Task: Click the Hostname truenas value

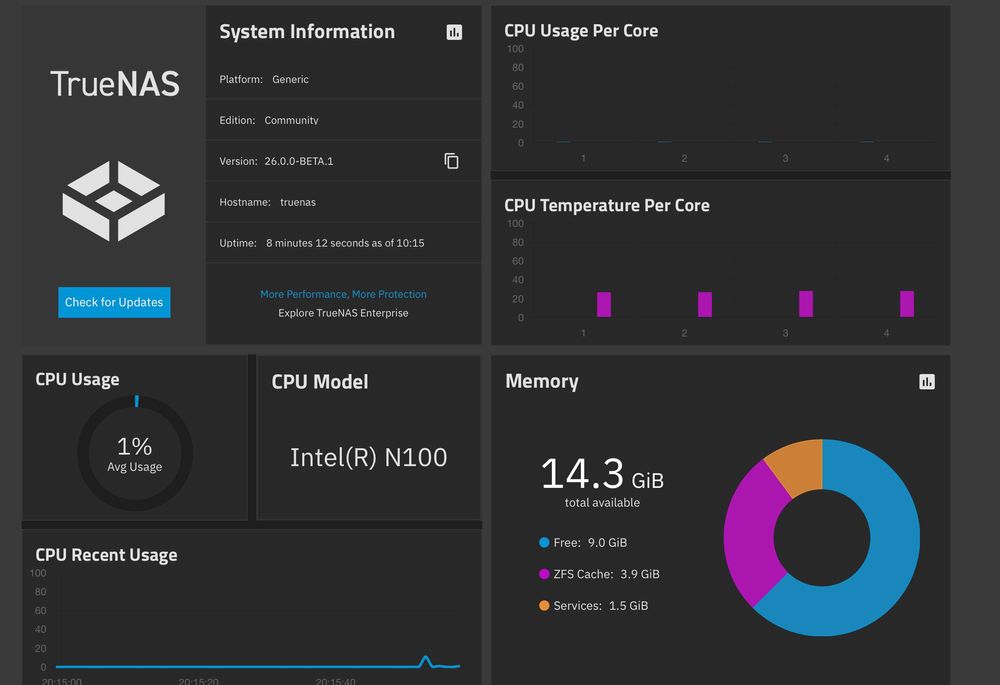Action: point(298,202)
